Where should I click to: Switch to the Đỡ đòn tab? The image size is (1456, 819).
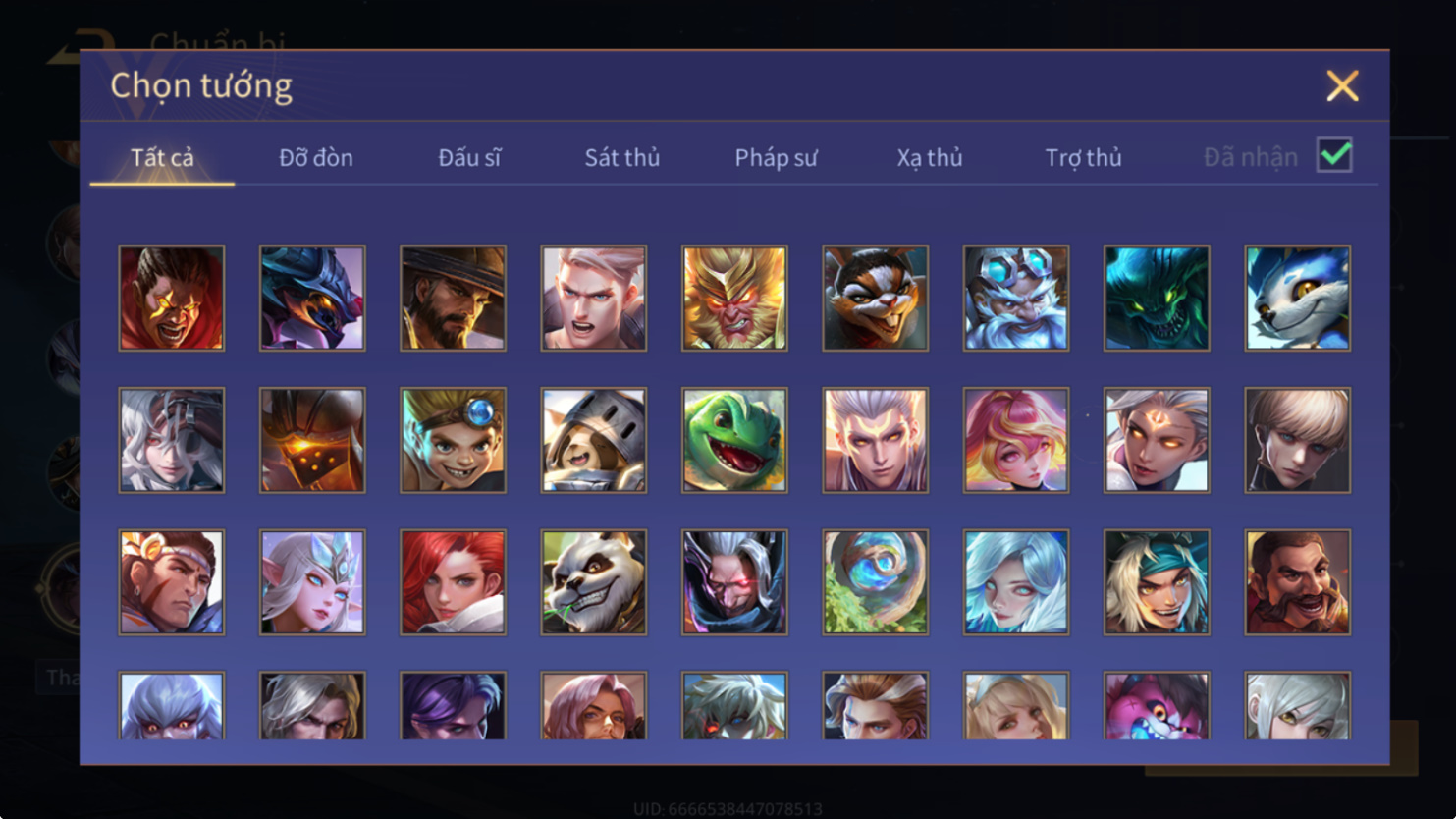315,157
